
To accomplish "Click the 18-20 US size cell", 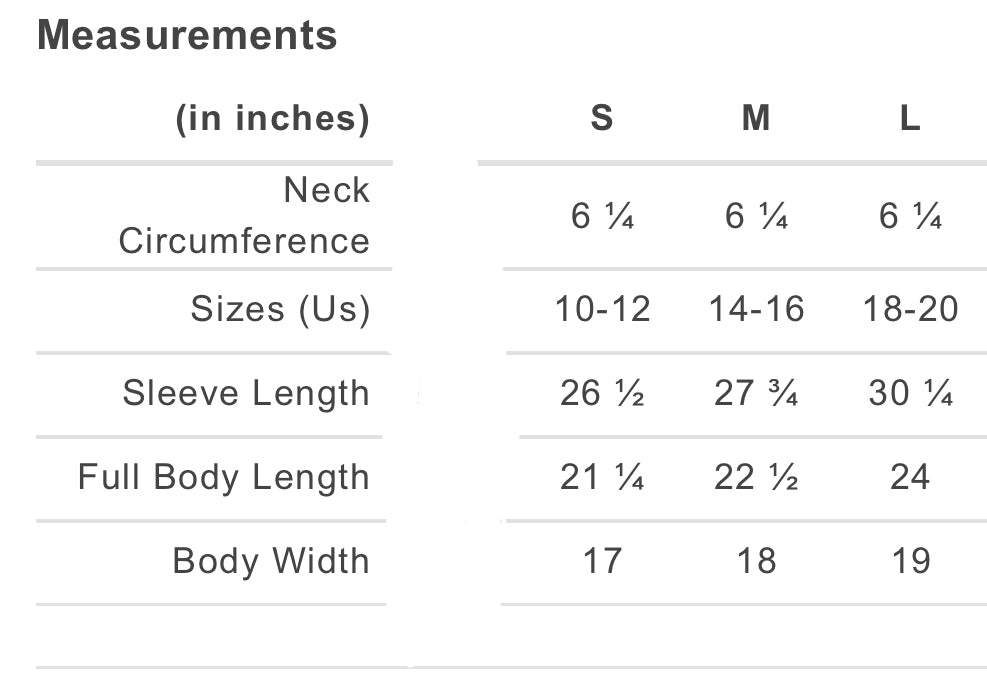I will (910, 309).
